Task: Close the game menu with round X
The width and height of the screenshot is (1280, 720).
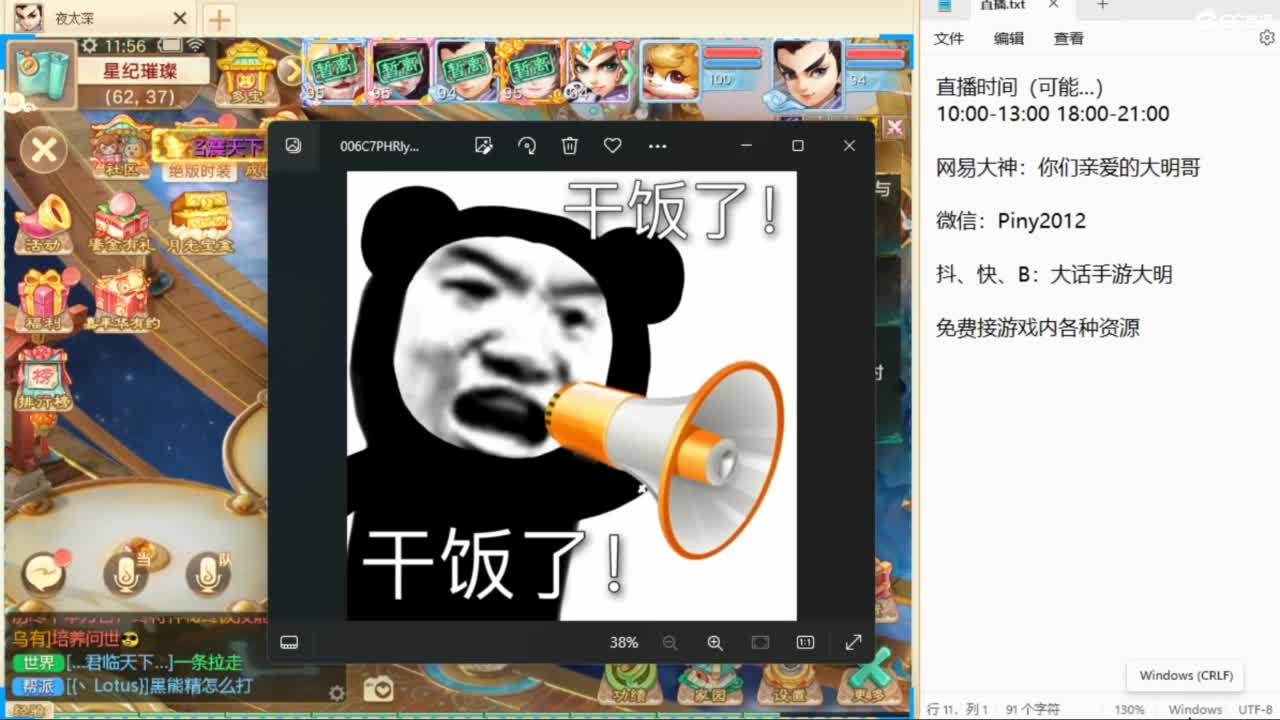Action: pos(44,151)
